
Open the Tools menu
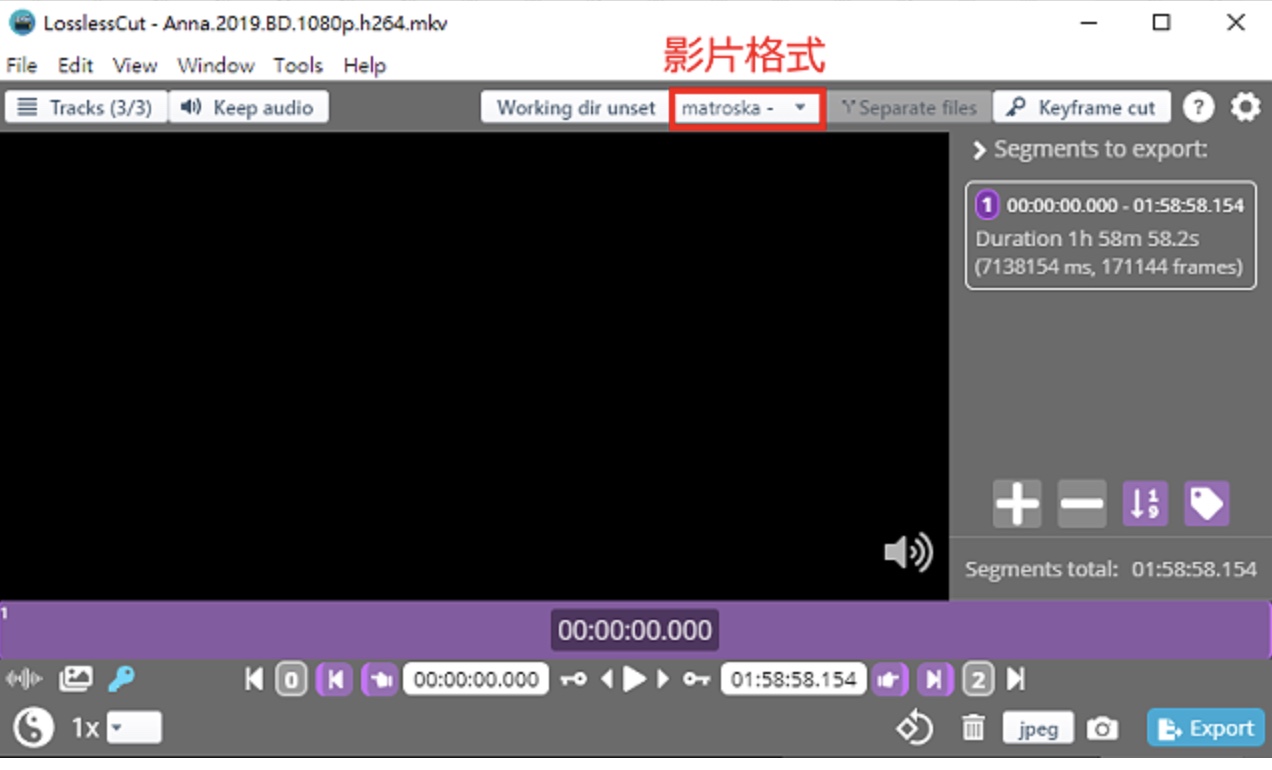[298, 65]
